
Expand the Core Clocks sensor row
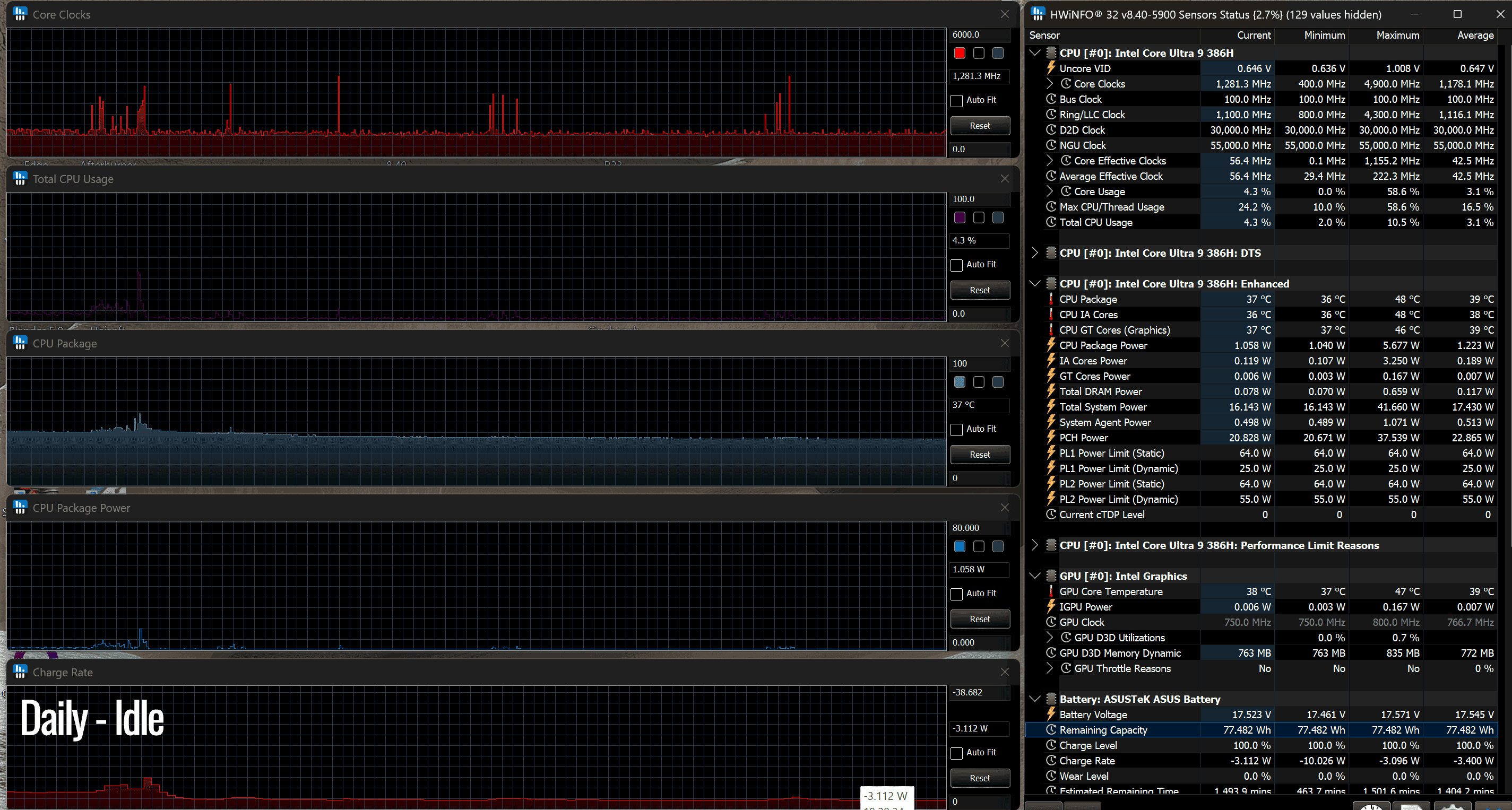pos(1050,84)
